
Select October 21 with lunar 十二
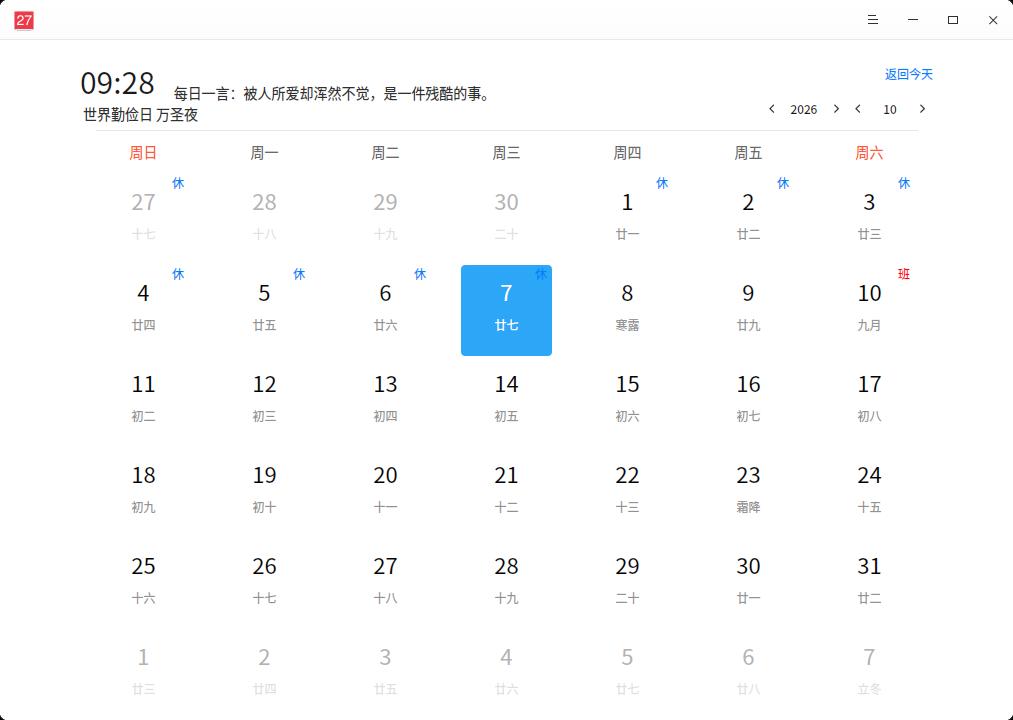click(506, 492)
